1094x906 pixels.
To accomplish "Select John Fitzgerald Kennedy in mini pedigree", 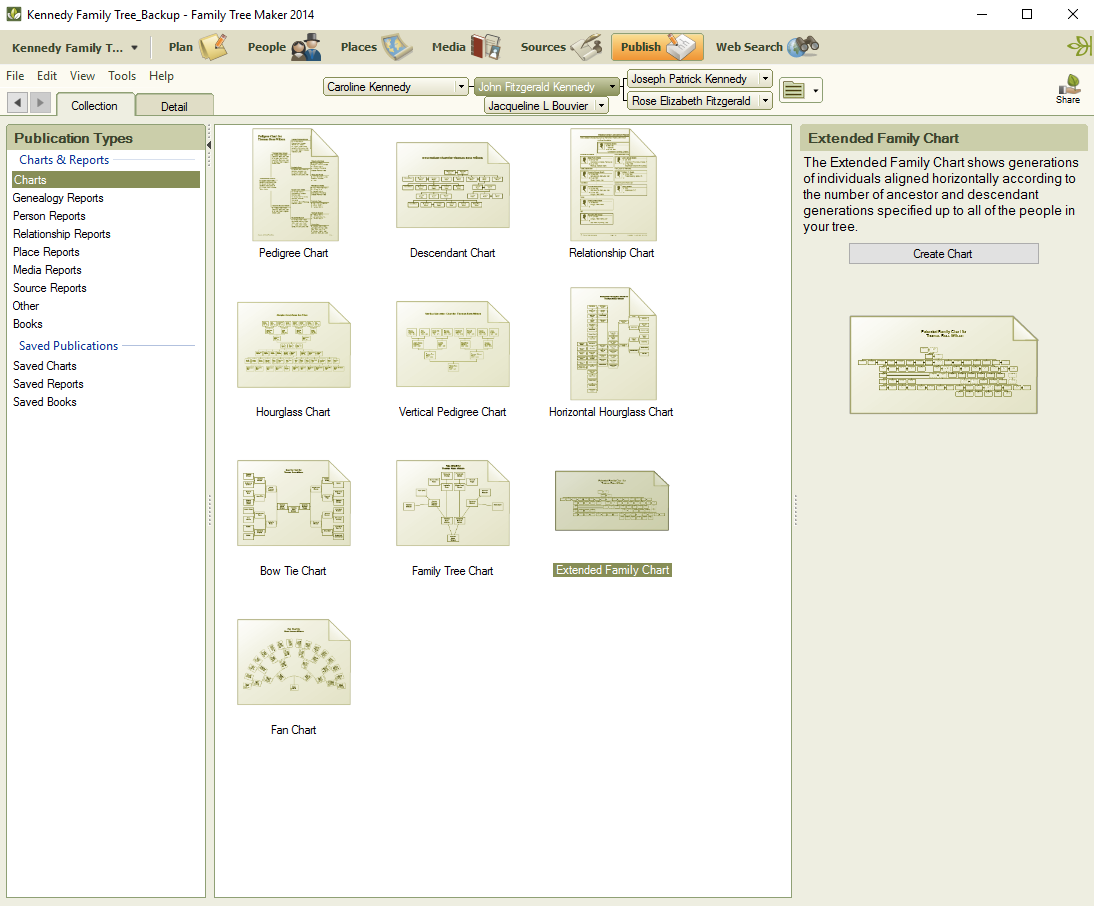I will tap(541, 86).
